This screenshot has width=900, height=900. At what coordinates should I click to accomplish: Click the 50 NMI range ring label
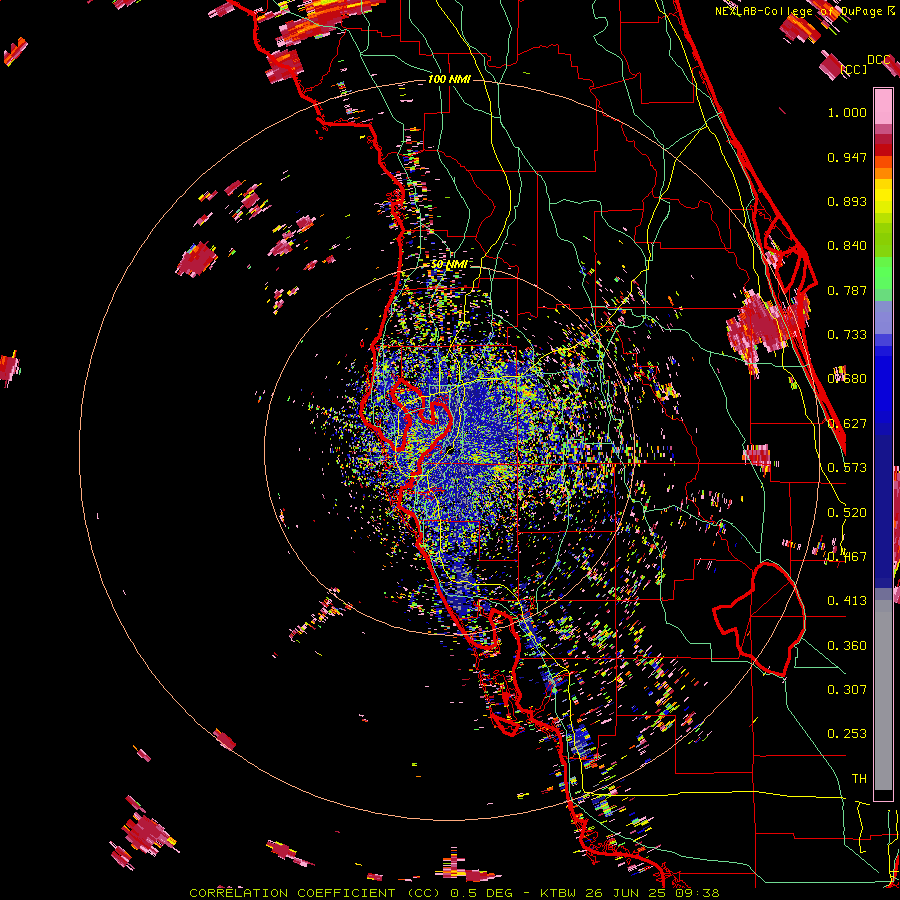(449, 265)
